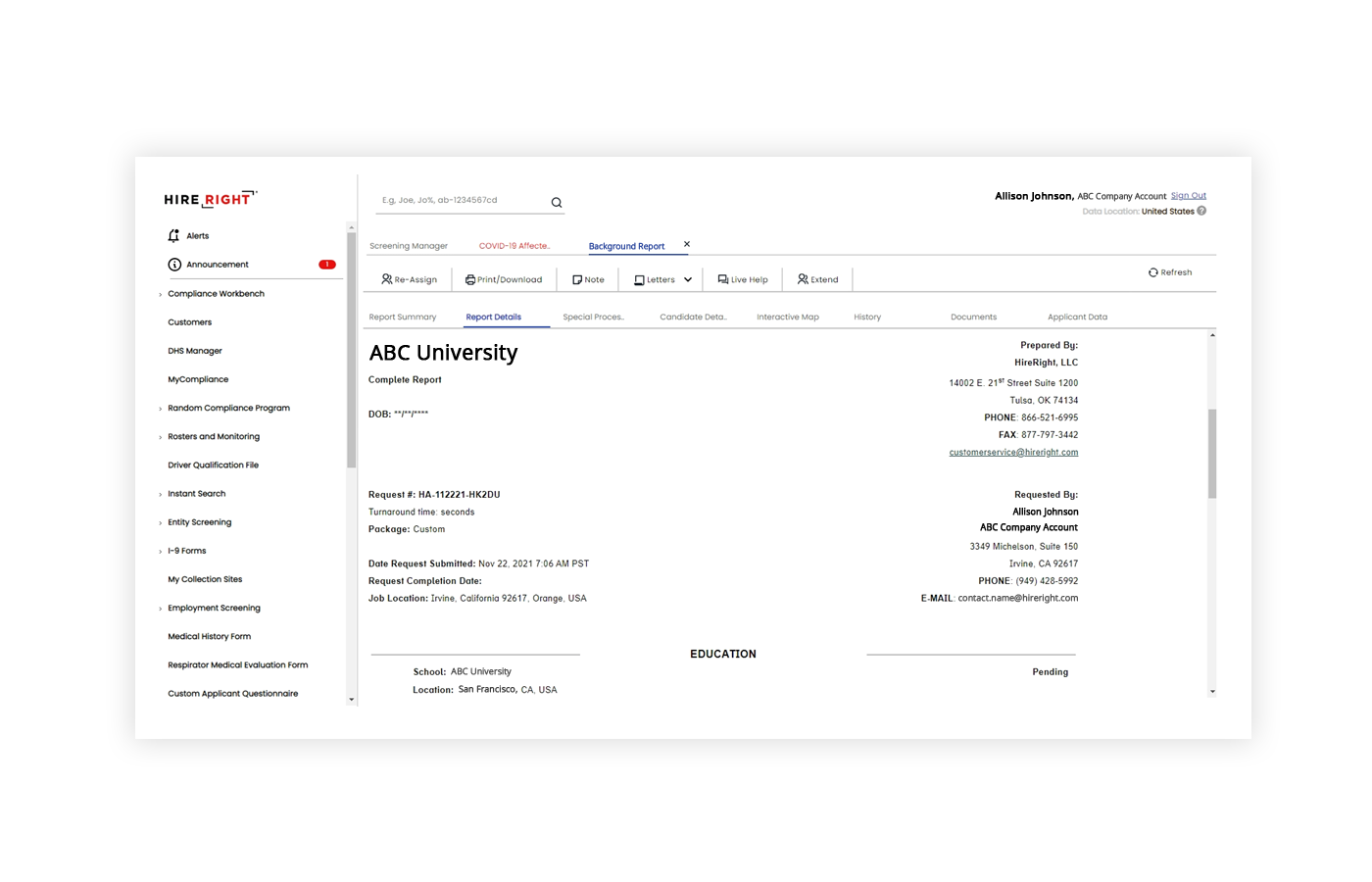Click the search magnifier icon
This screenshot has height=882, width=1372.
(x=556, y=202)
